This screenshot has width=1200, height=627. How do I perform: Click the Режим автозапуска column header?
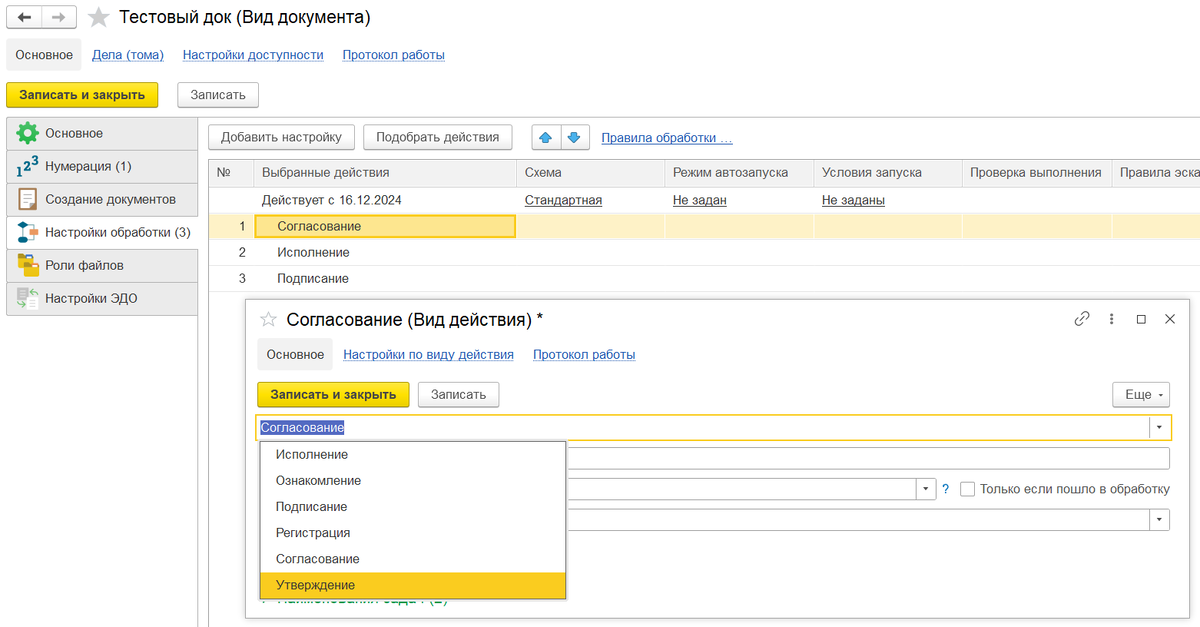click(x=738, y=172)
